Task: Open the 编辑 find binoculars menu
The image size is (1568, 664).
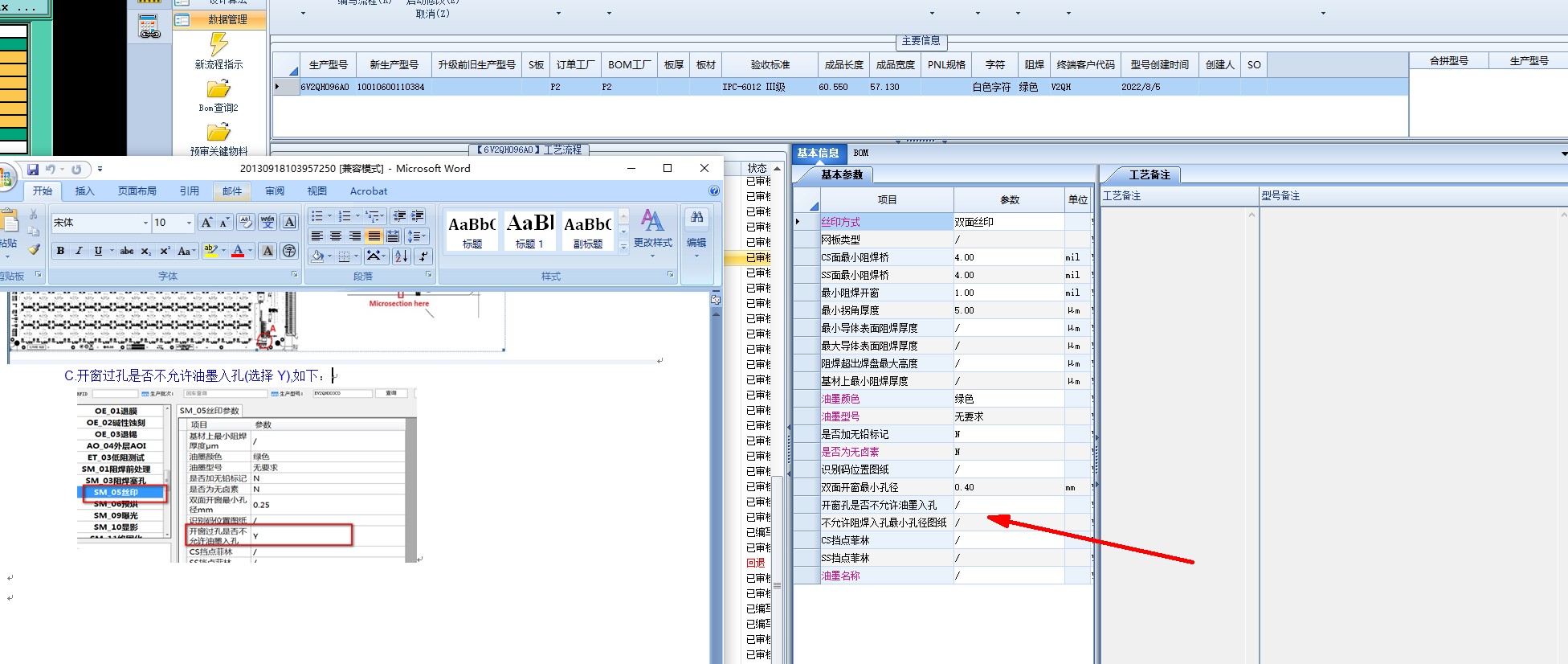Action: coord(696,229)
